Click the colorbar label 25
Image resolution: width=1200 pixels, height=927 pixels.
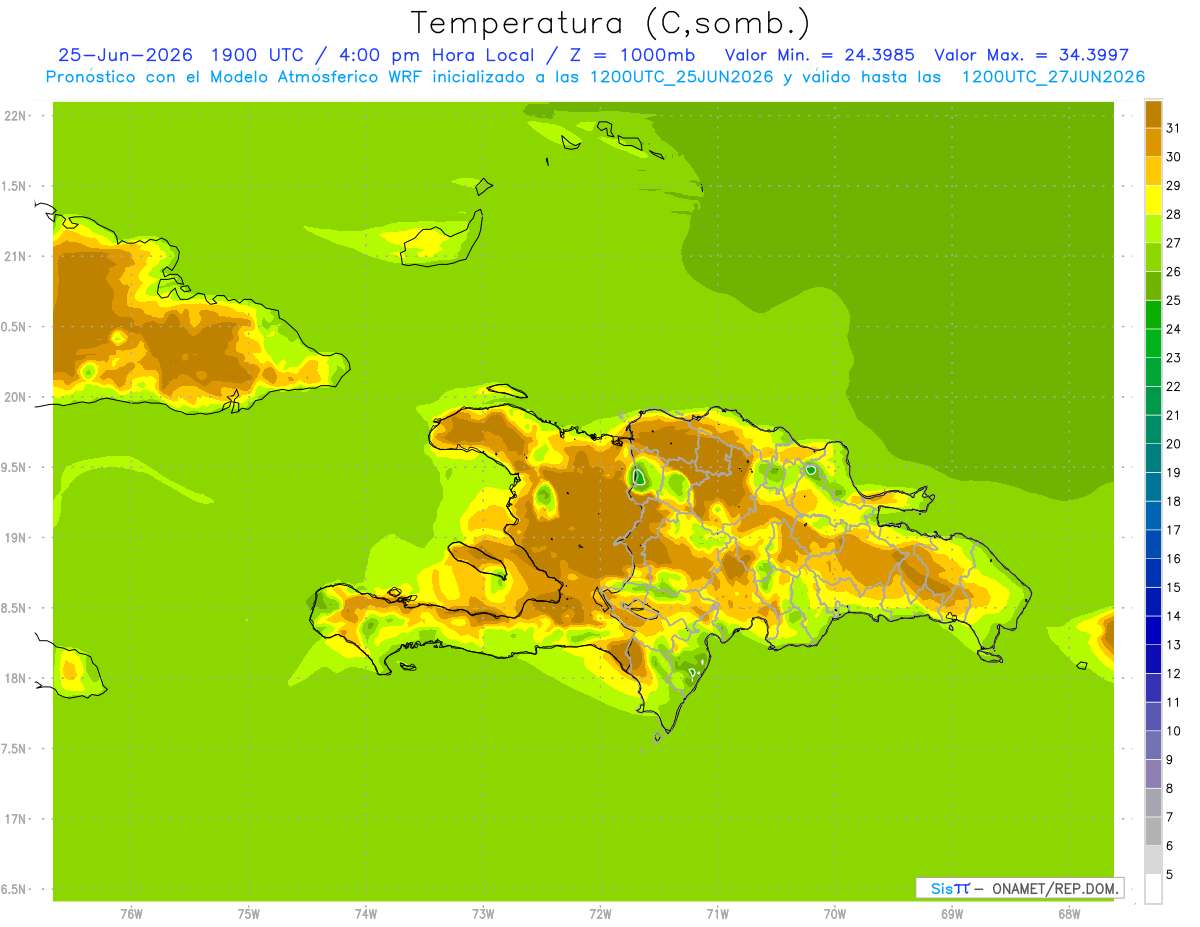pos(1174,300)
